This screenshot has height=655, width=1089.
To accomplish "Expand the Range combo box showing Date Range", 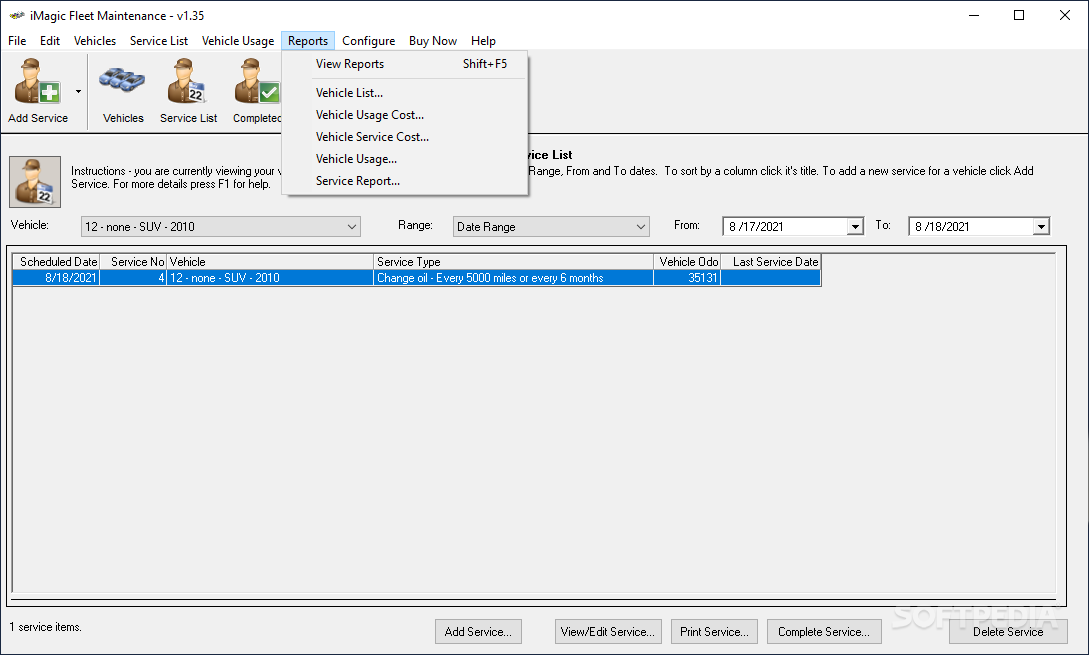I will point(640,227).
